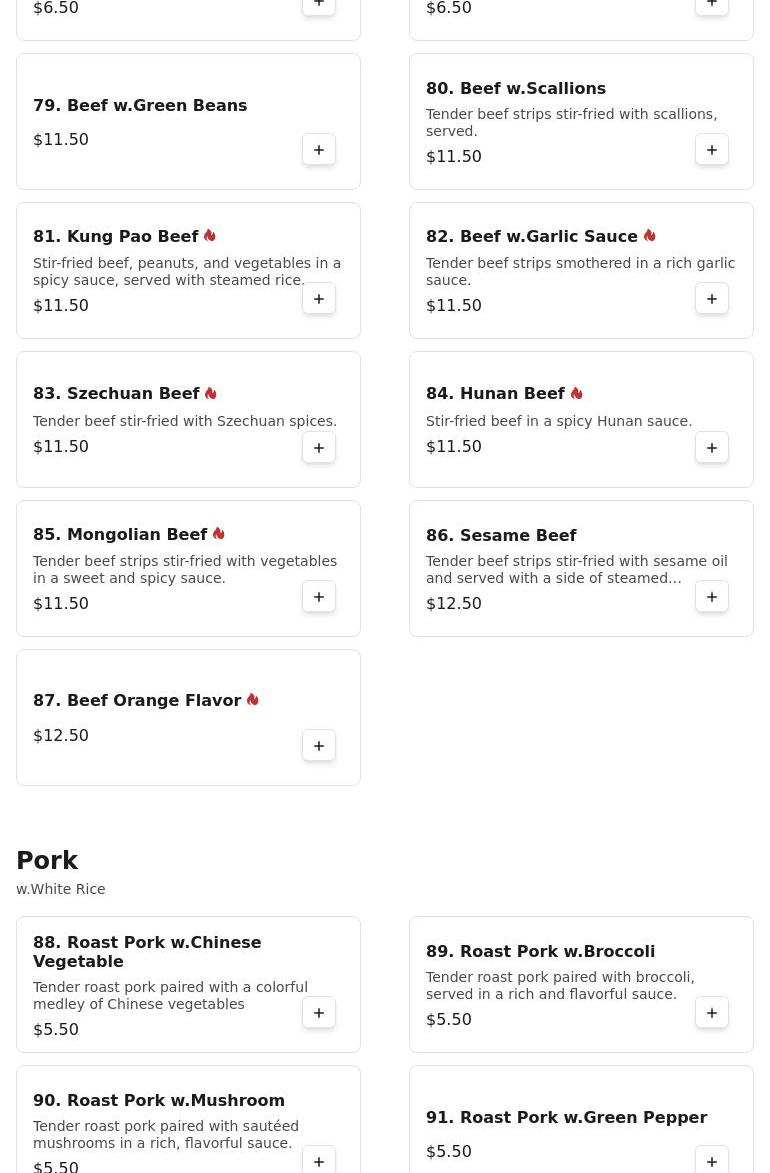Open 89. Roast Pork w.Broccoli title

[x=540, y=952]
